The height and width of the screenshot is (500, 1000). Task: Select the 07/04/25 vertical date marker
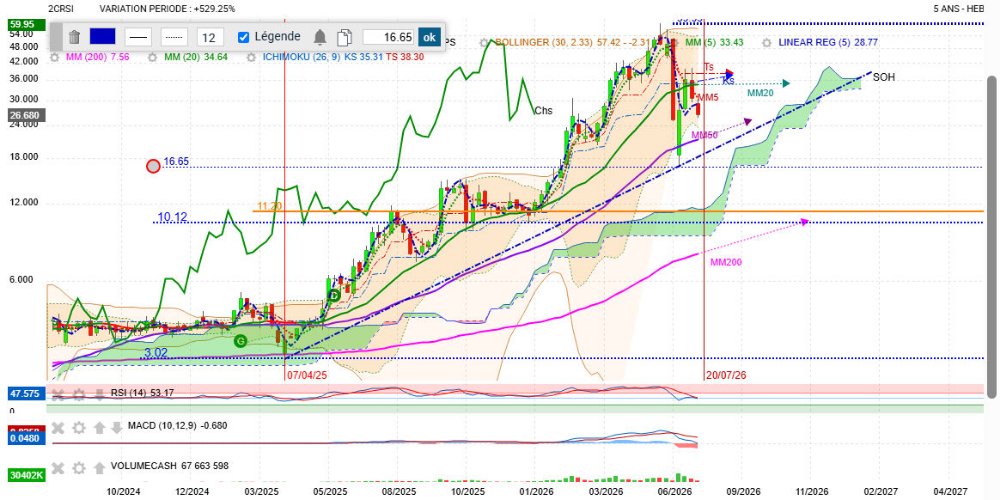click(x=307, y=376)
